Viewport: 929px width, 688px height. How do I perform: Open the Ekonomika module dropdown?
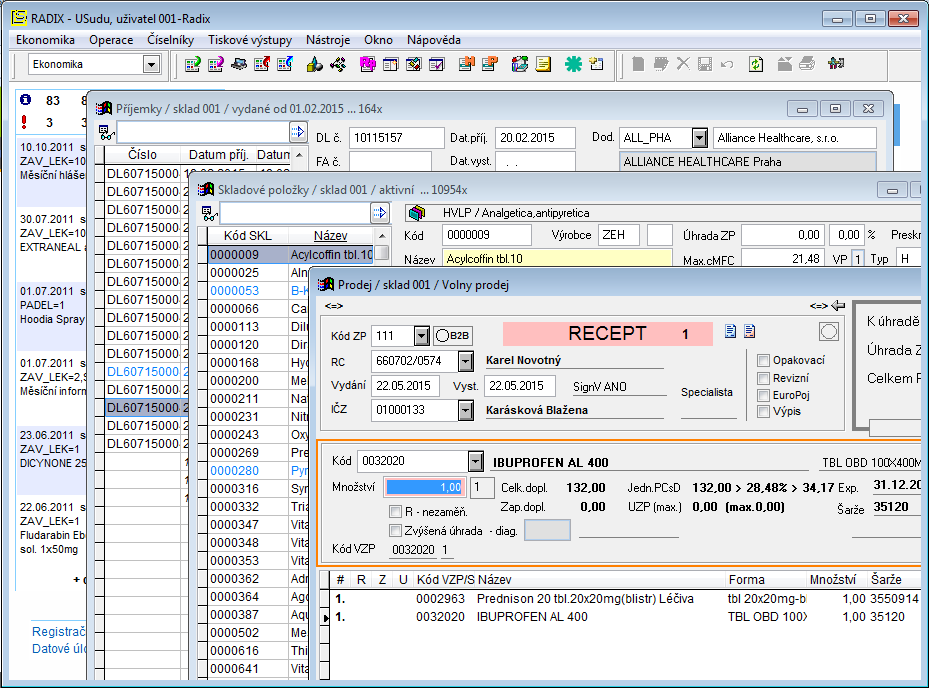coord(151,64)
